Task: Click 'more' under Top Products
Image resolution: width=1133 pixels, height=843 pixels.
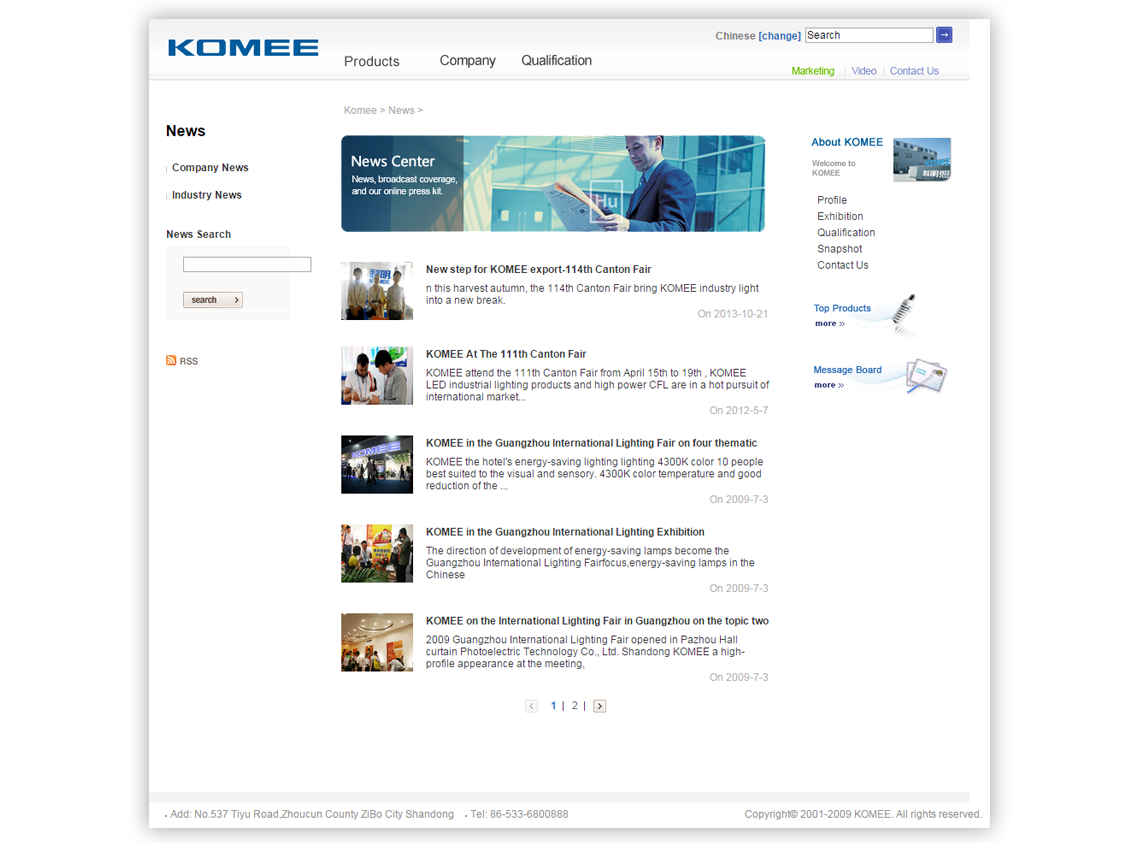Action: coord(830,324)
